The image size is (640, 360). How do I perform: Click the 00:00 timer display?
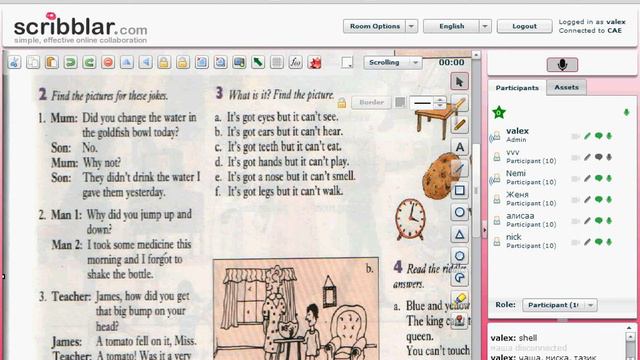451,62
